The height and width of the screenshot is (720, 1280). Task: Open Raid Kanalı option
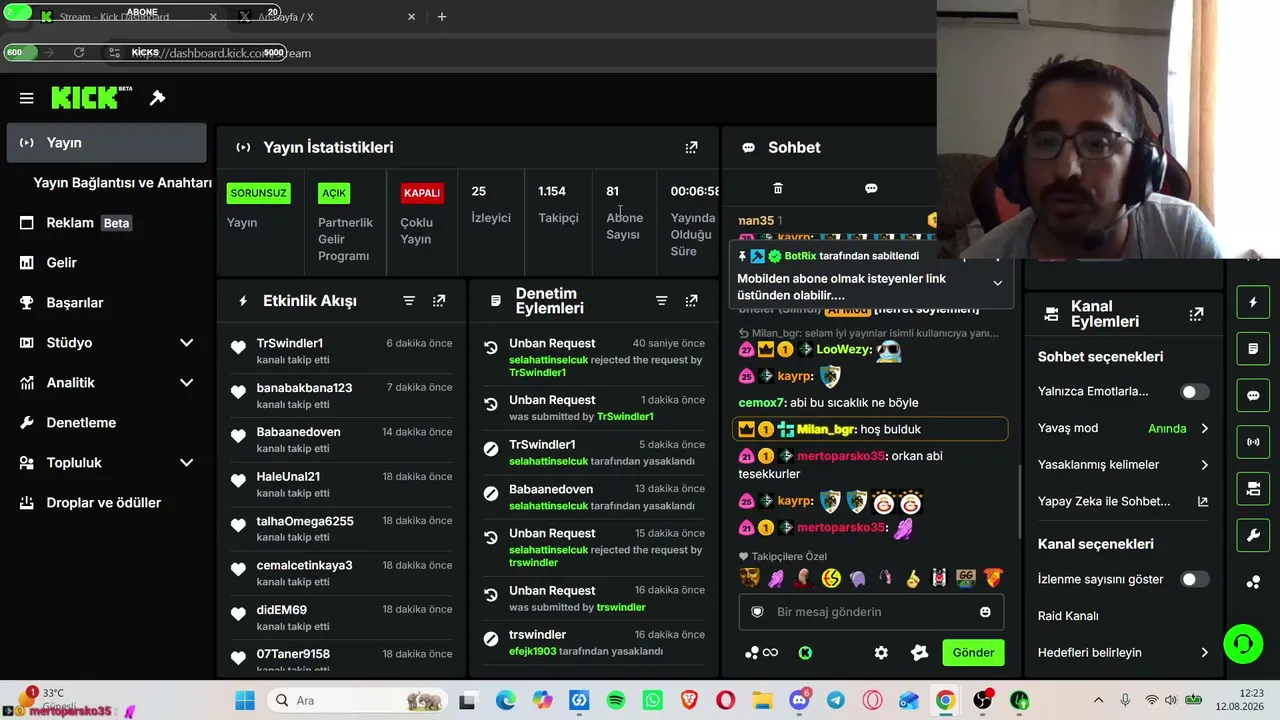click(1068, 616)
